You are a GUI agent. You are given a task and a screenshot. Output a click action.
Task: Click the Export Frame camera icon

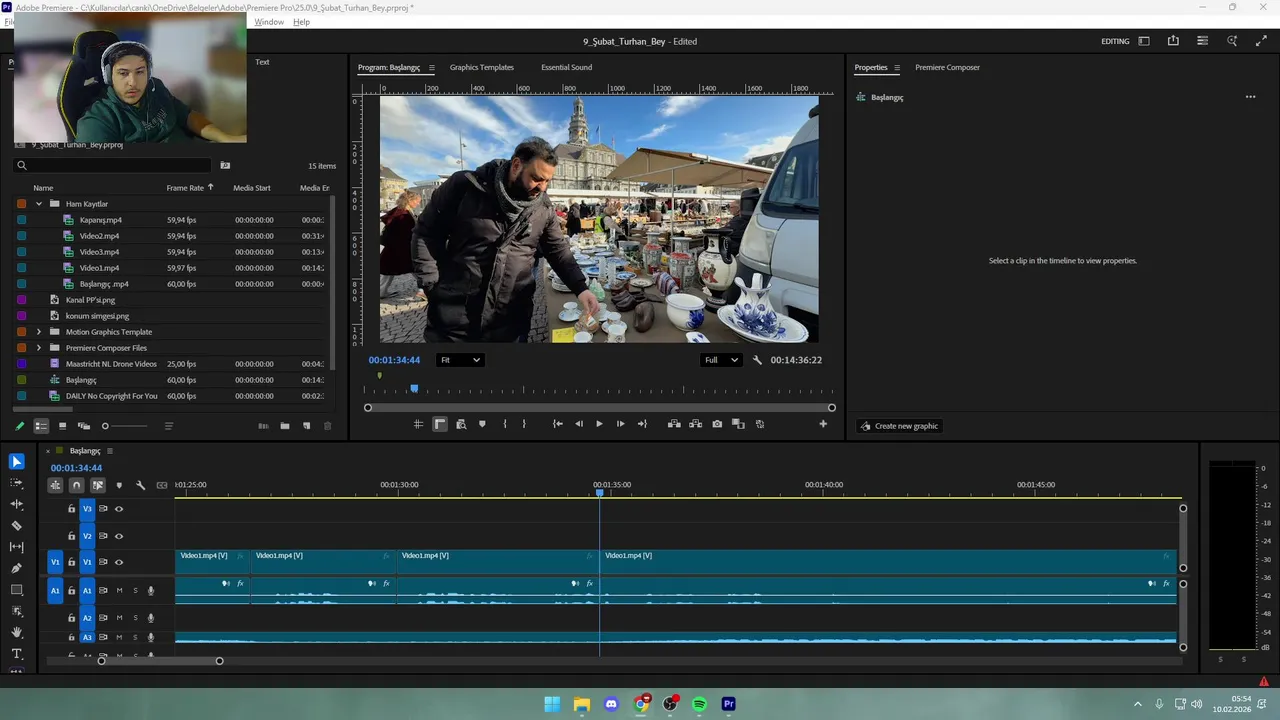(717, 424)
